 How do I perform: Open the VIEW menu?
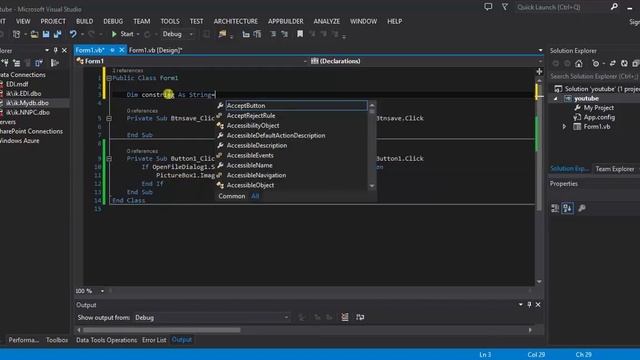tap(23, 21)
